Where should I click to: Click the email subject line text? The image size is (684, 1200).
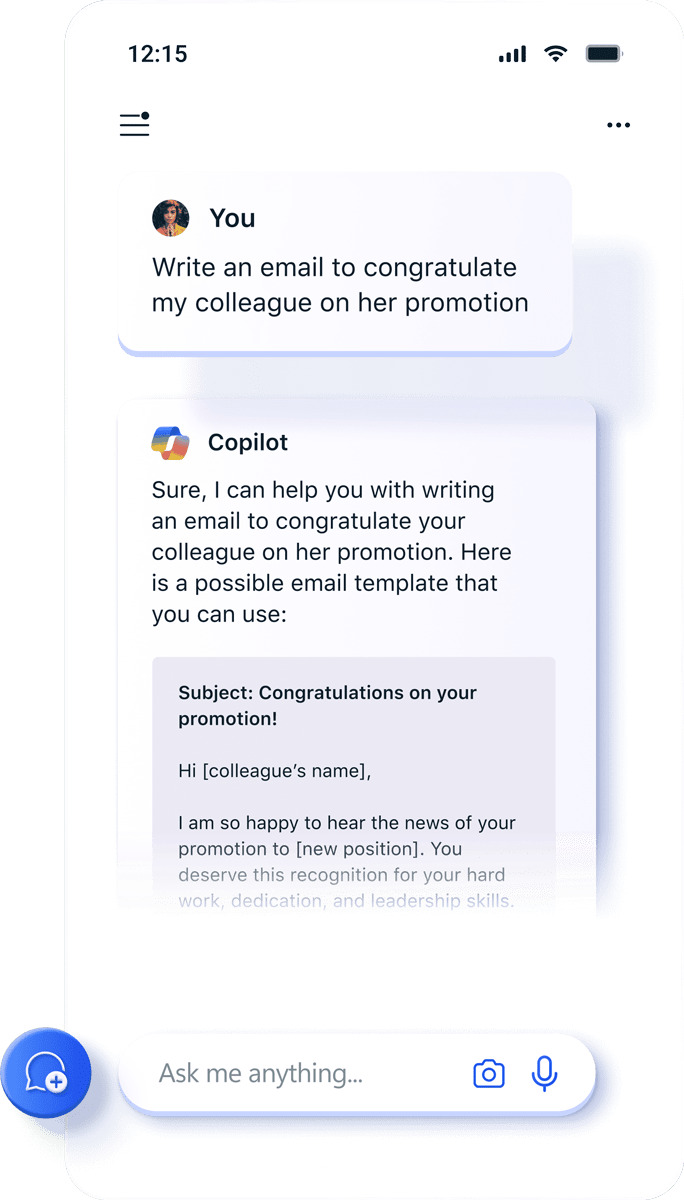coord(327,705)
